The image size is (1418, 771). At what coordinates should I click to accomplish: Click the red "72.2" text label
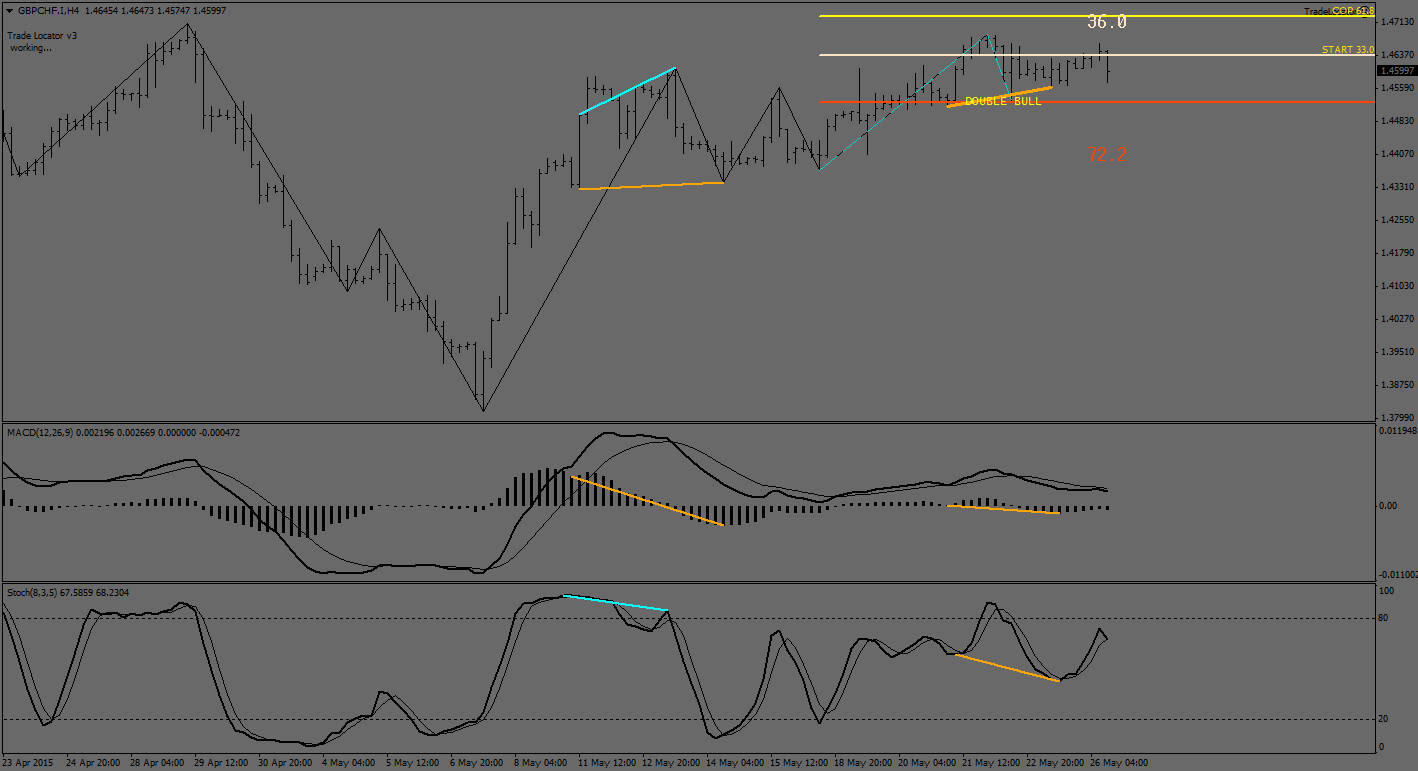(1107, 155)
